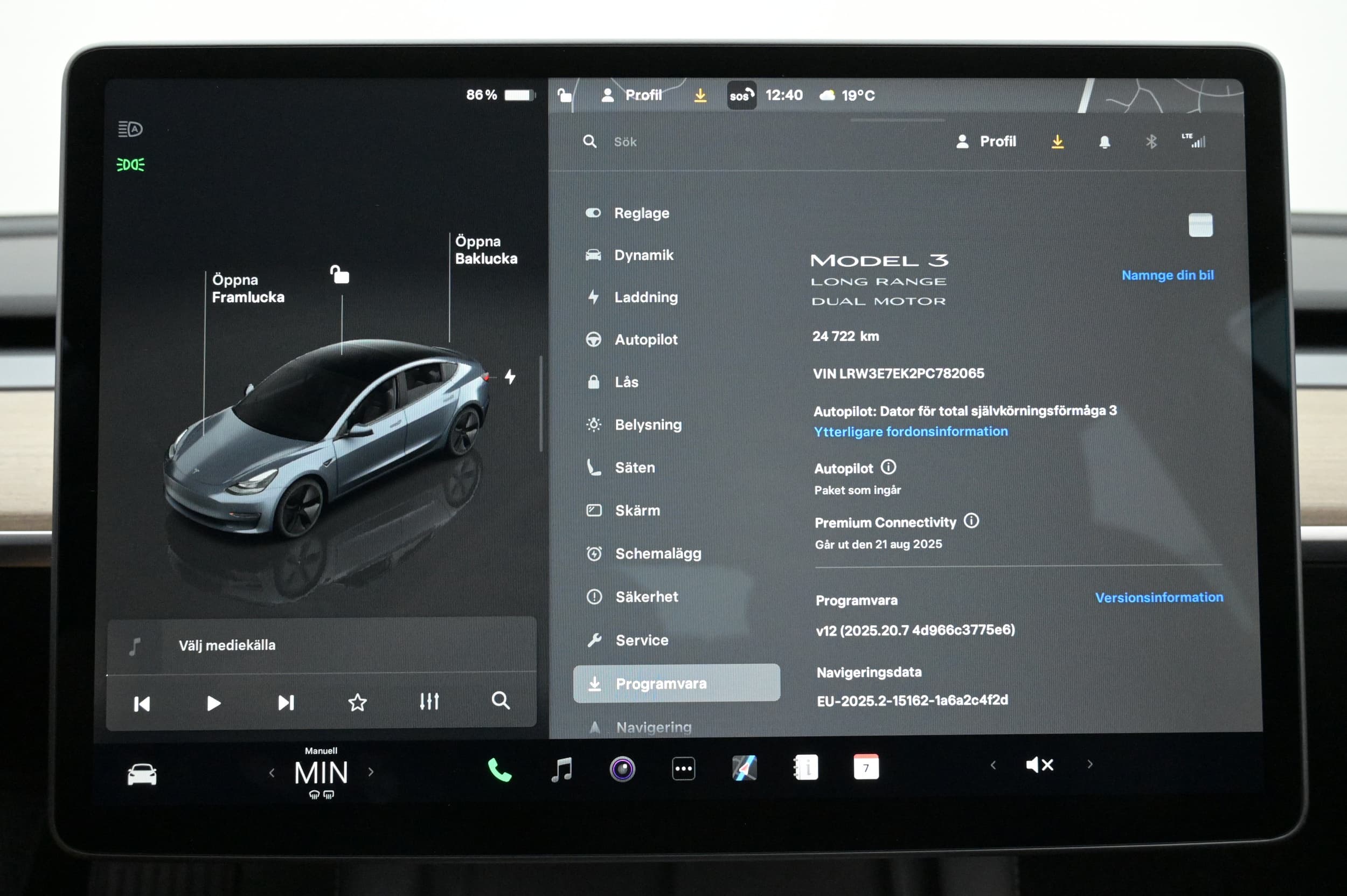The image size is (1347, 896).
Task: Tap the charge port lightning bolt icon
Action: (510, 377)
